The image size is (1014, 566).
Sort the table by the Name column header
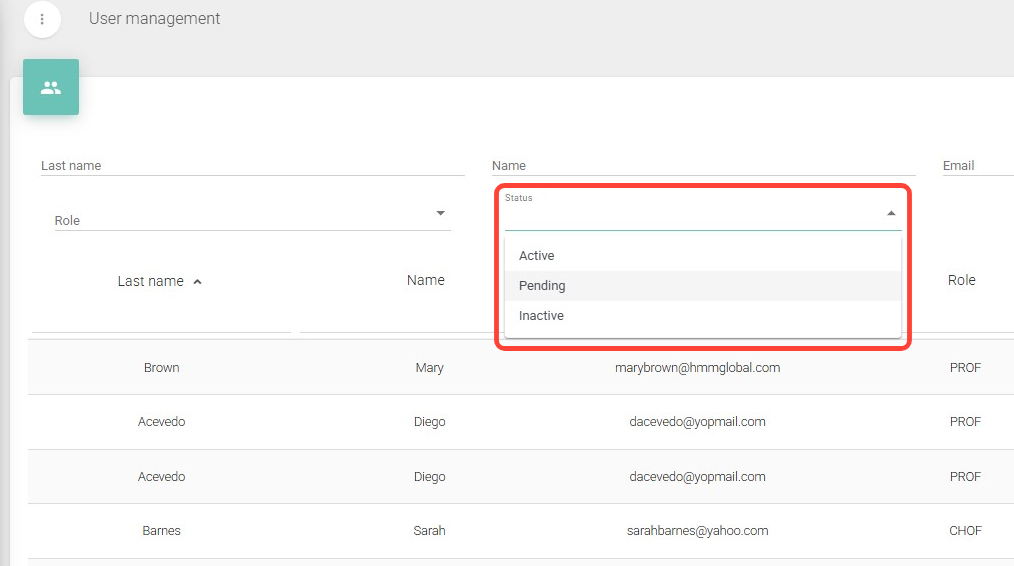point(425,280)
